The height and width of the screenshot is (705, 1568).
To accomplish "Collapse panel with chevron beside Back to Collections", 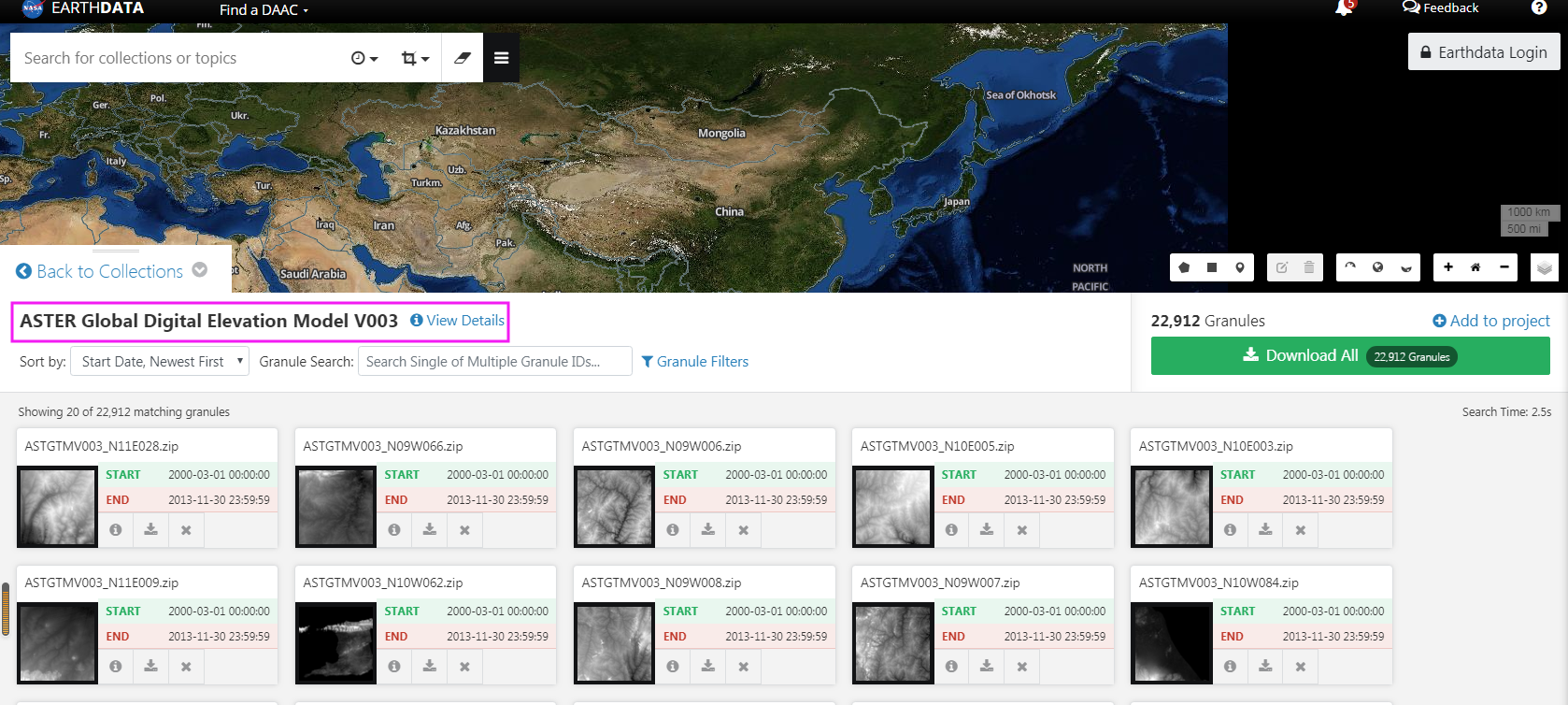I will pos(200,269).
